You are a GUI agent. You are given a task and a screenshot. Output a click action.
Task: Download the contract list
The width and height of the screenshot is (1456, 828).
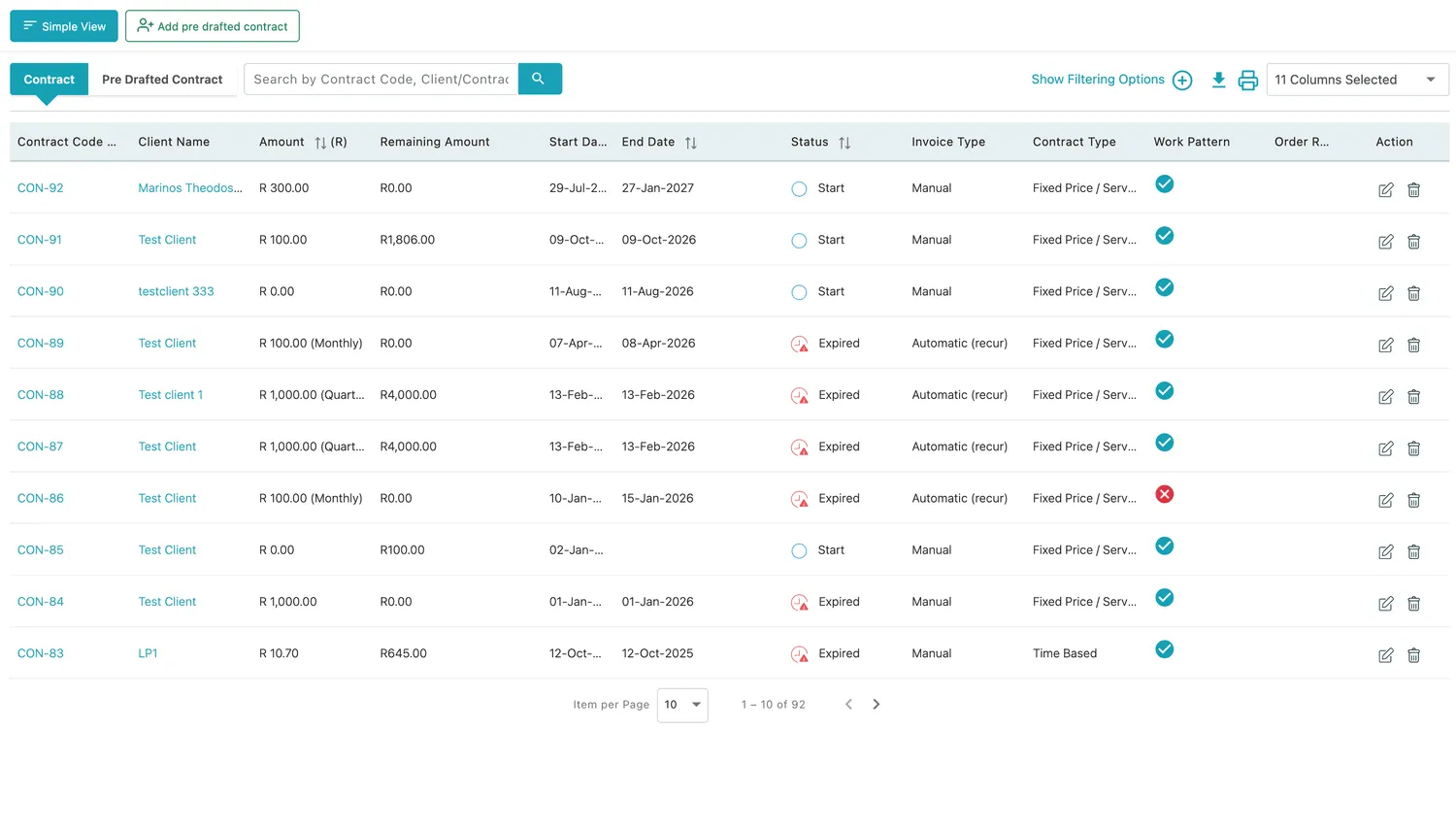pos(1218,80)
